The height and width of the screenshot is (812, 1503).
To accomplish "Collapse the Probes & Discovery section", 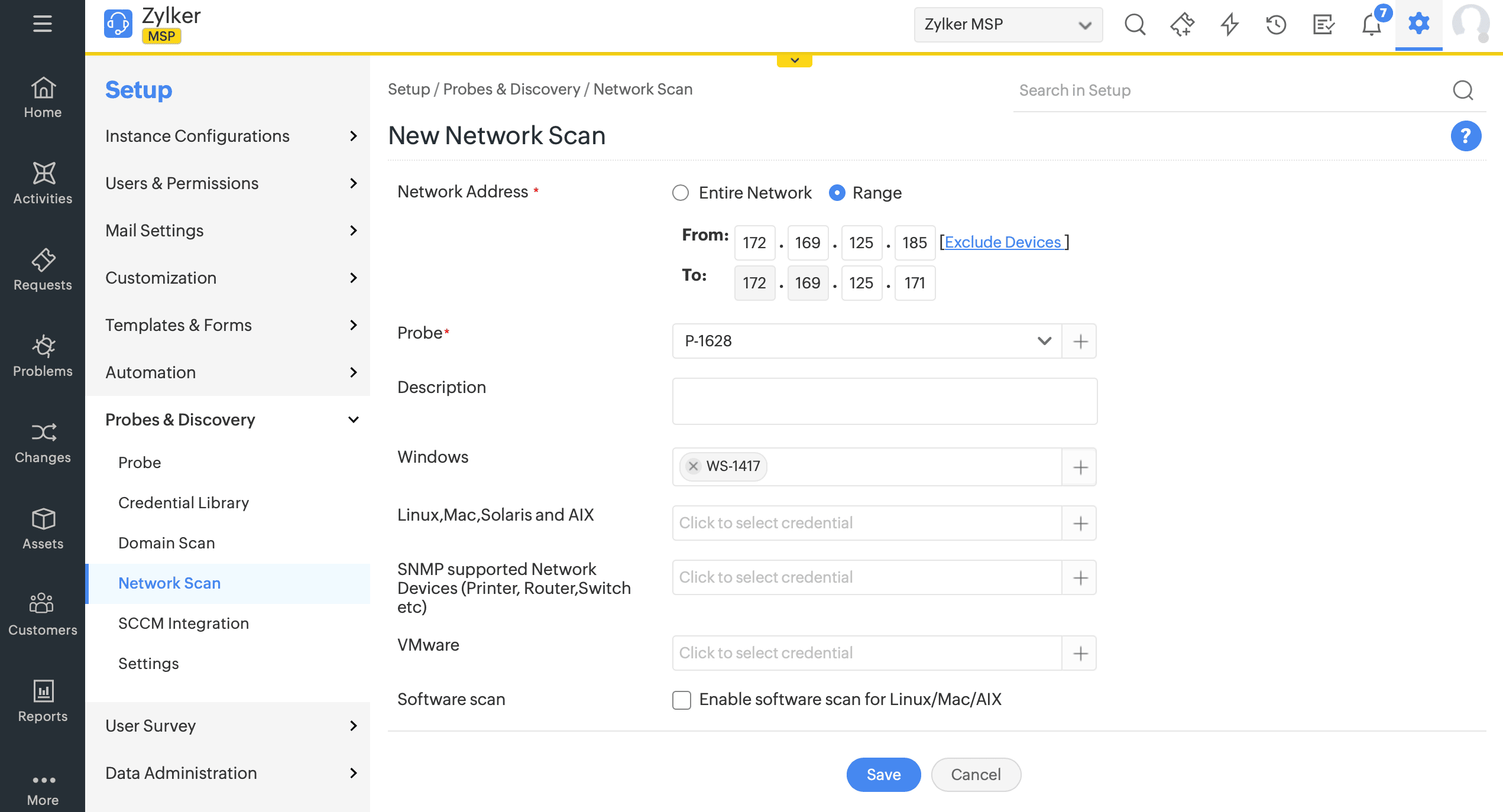I will pos(353,420).
